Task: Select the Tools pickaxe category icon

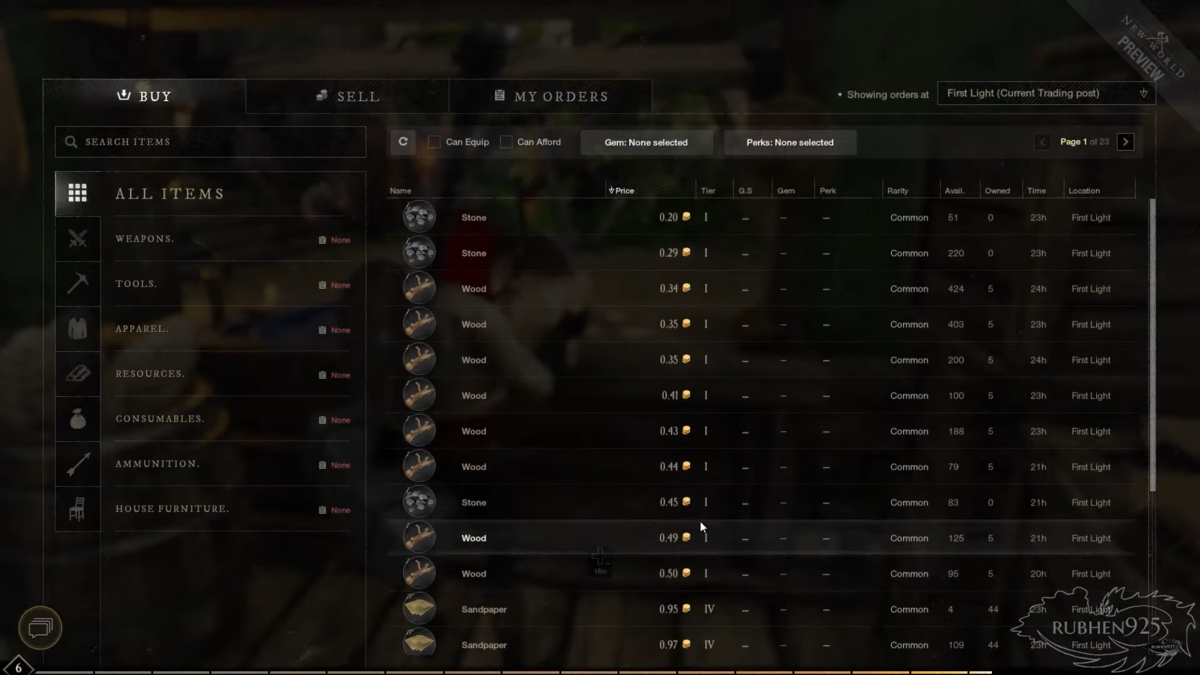Action: tap(78, 284)
